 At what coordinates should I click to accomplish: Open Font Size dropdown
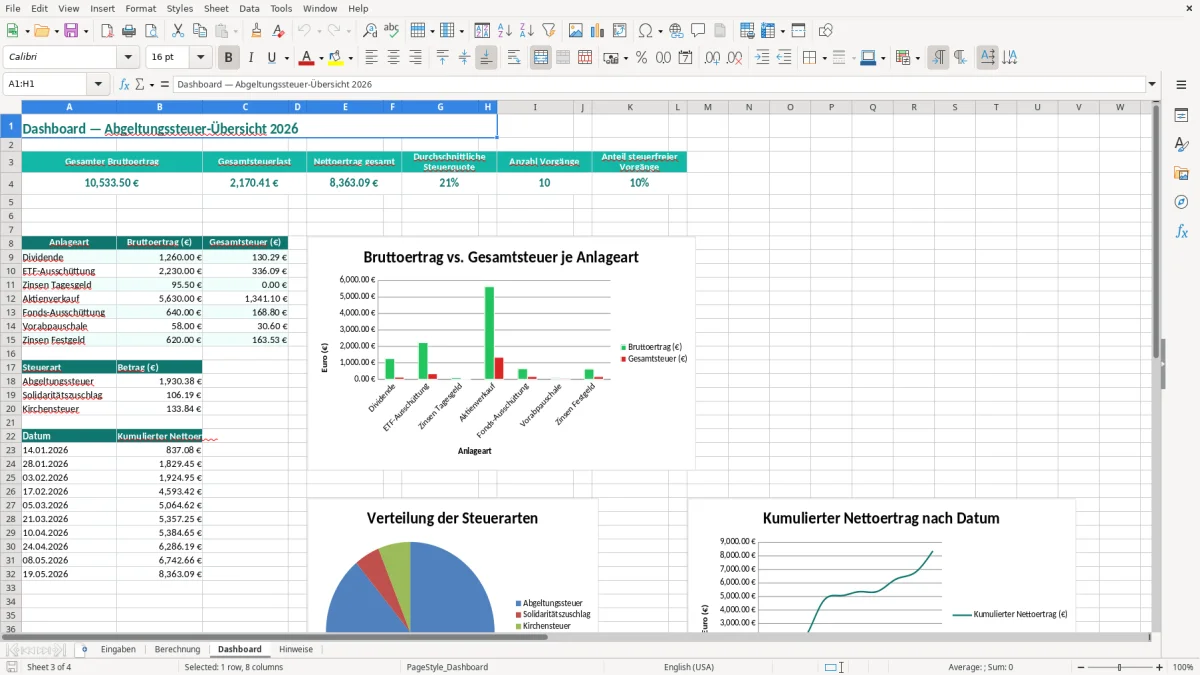tap(201, 58)
